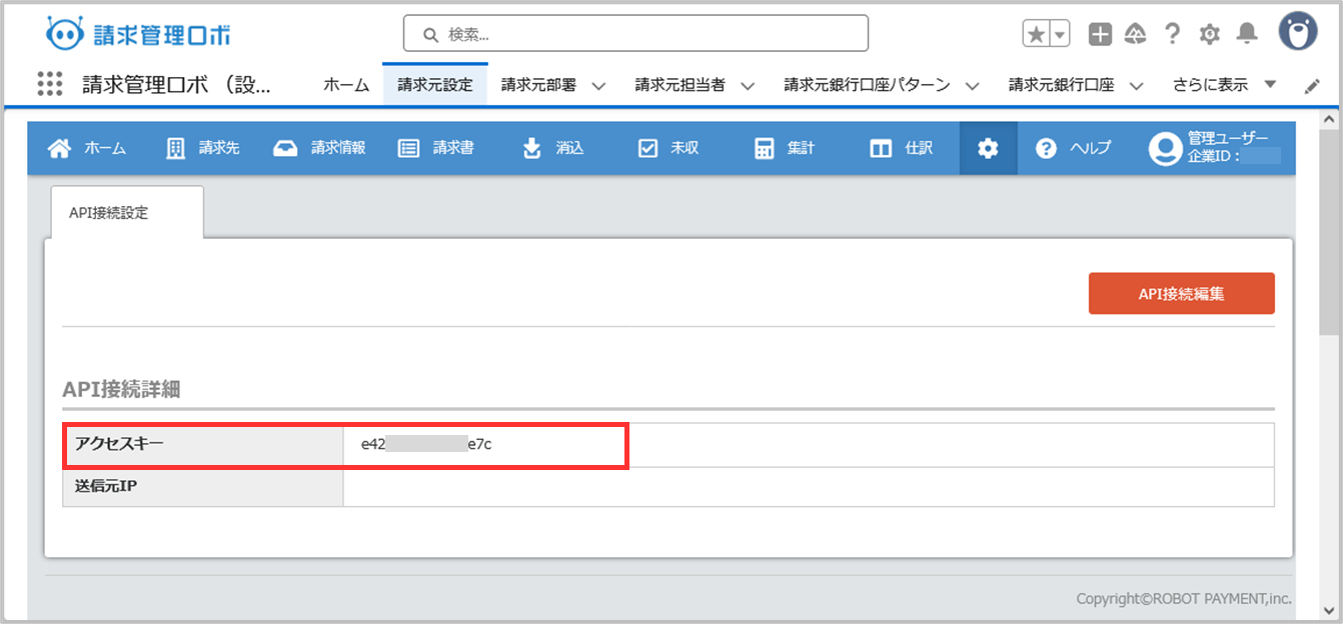Image resolution: width=1343 pixels, height=624 pixels.
Task: Expand the 請求元部署 tab dropdown chevron
Action: [x=599, y=86]
